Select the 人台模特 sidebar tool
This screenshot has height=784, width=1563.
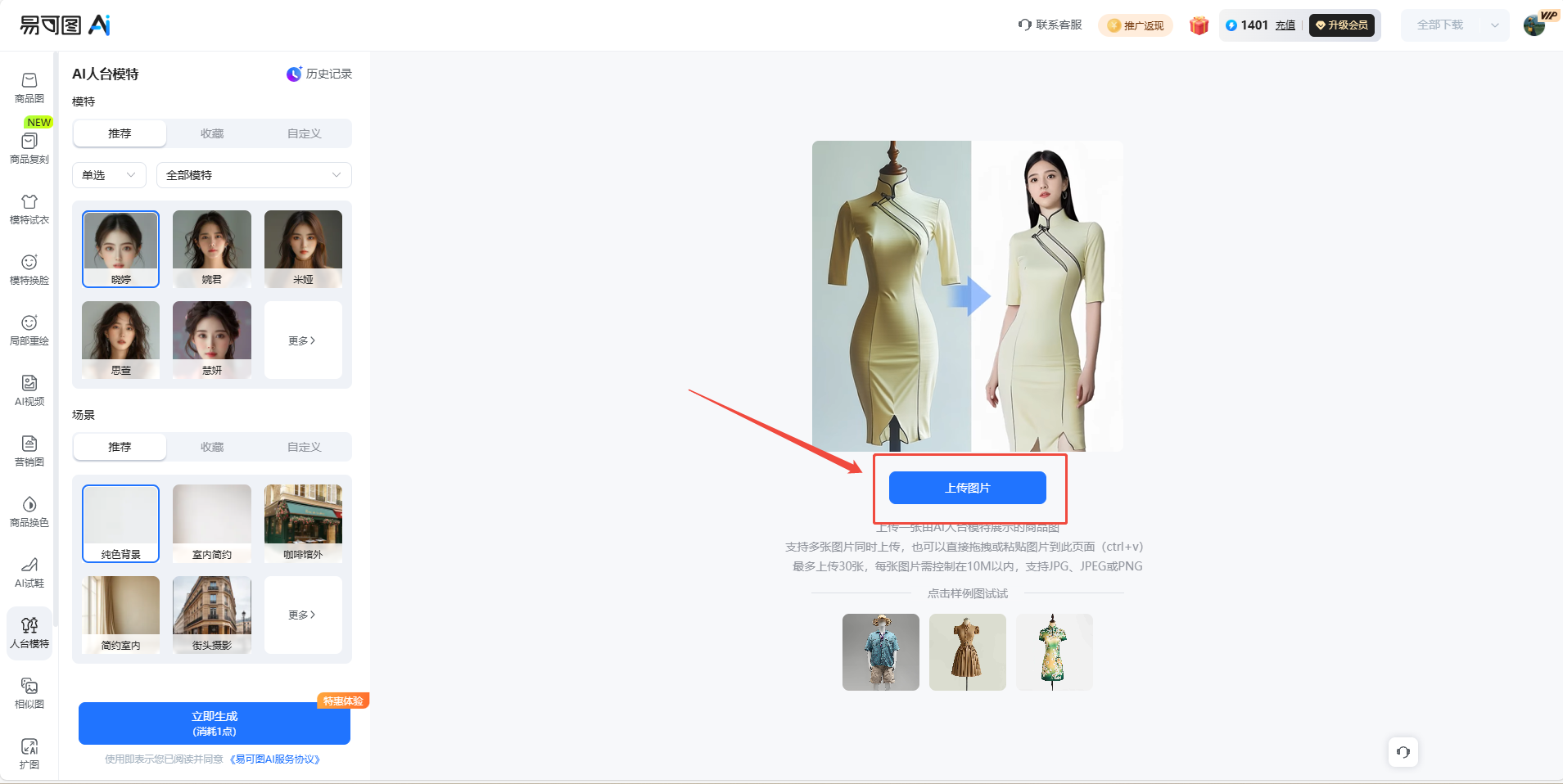29,633
